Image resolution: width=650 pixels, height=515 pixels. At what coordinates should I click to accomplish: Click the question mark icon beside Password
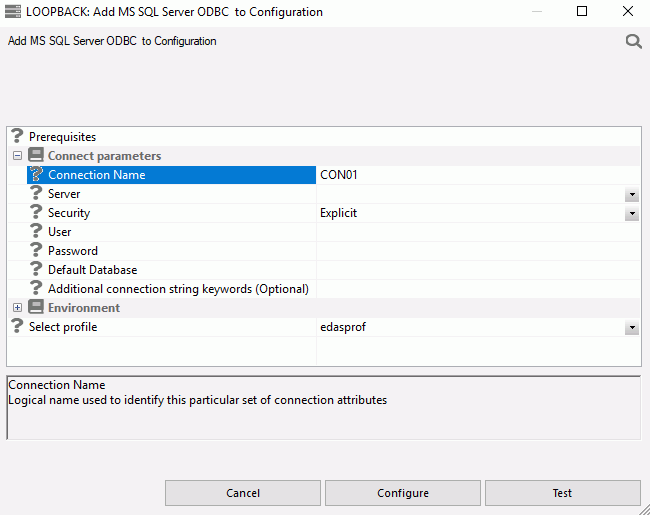pyautogui.click(x=36, y=250)
